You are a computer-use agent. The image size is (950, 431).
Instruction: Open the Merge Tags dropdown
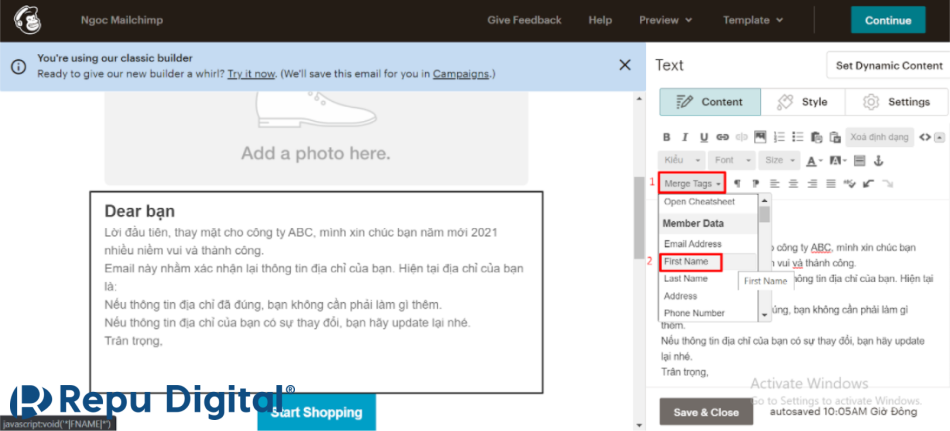[692, 184]
